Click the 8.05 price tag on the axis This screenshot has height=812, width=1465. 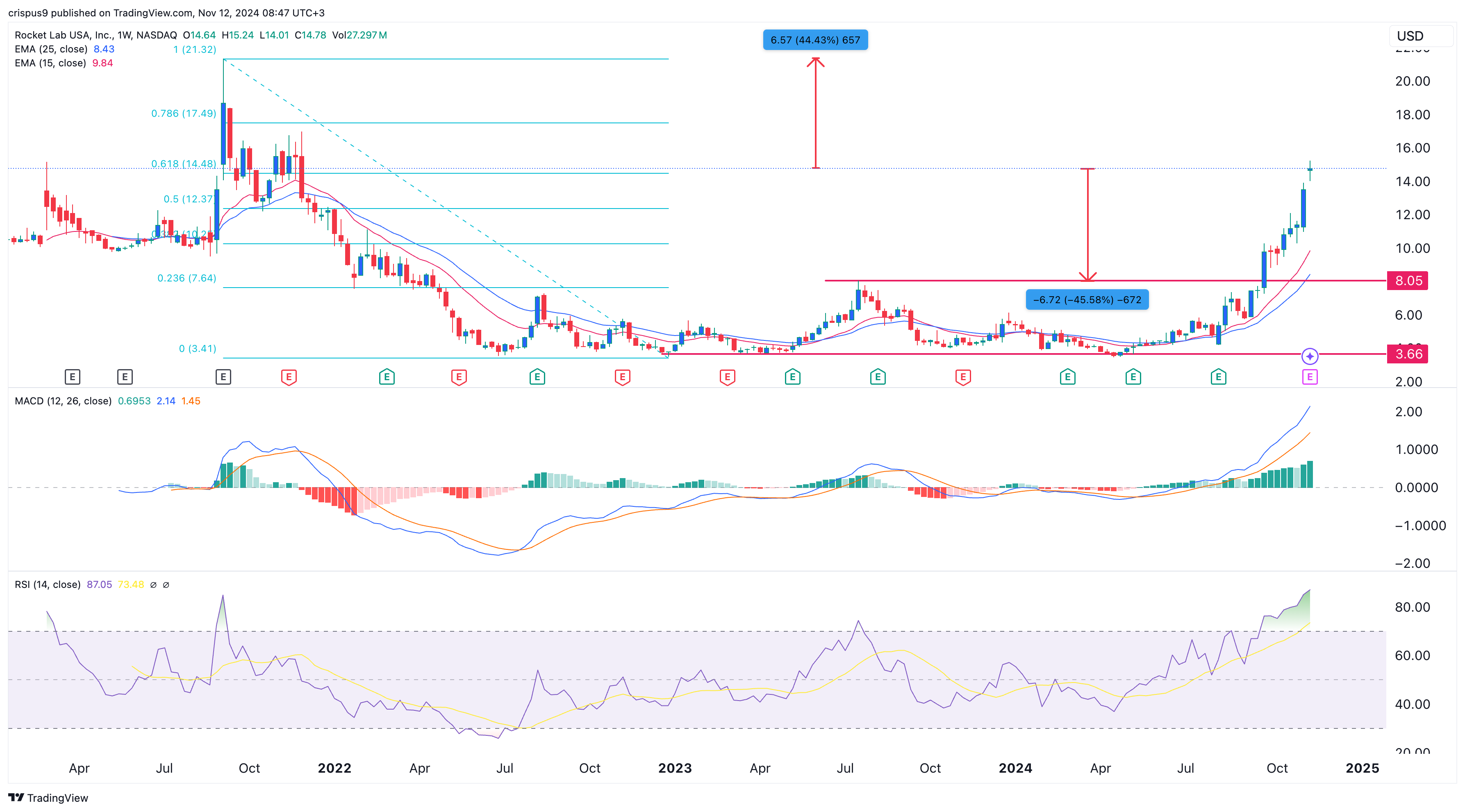tap(1409, 281)
